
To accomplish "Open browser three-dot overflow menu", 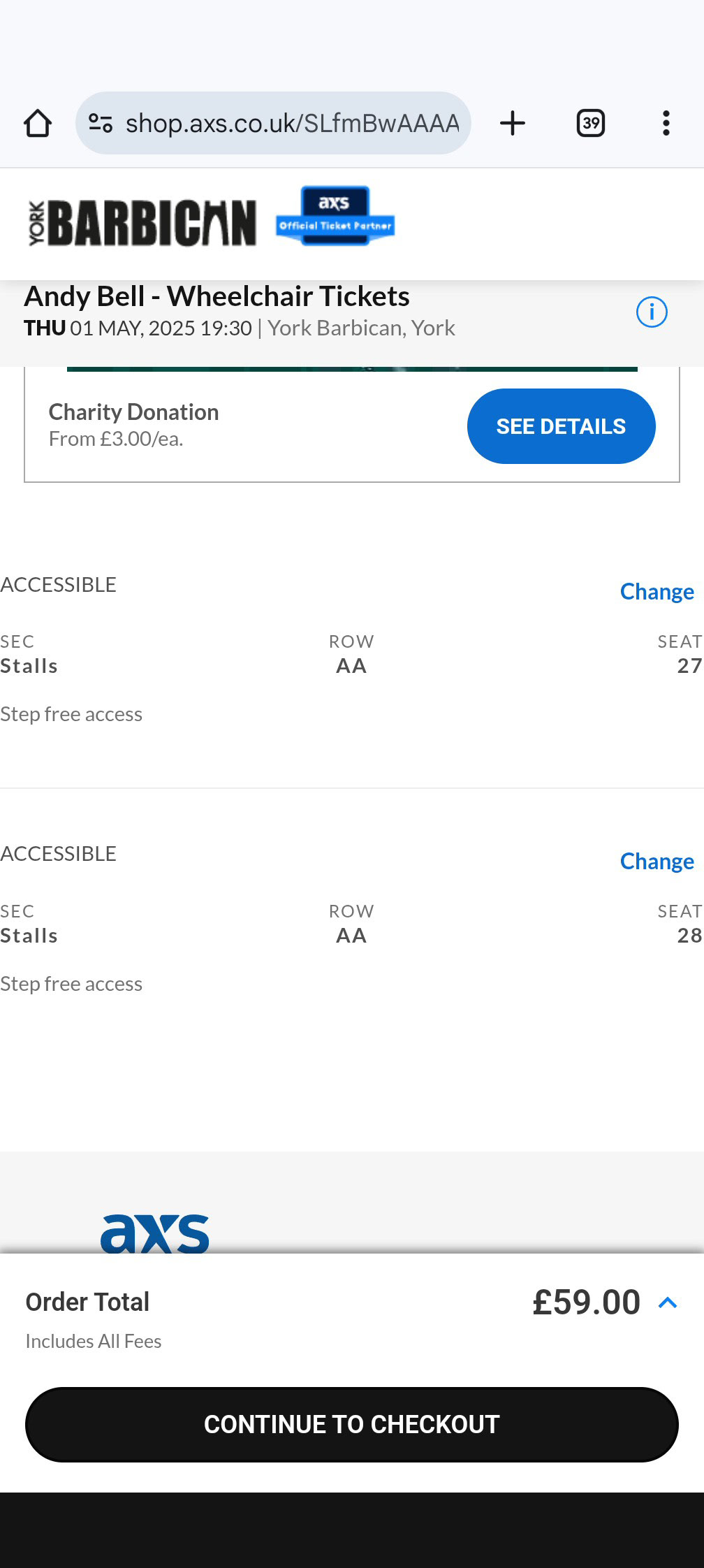I will [x=666, y=124].
